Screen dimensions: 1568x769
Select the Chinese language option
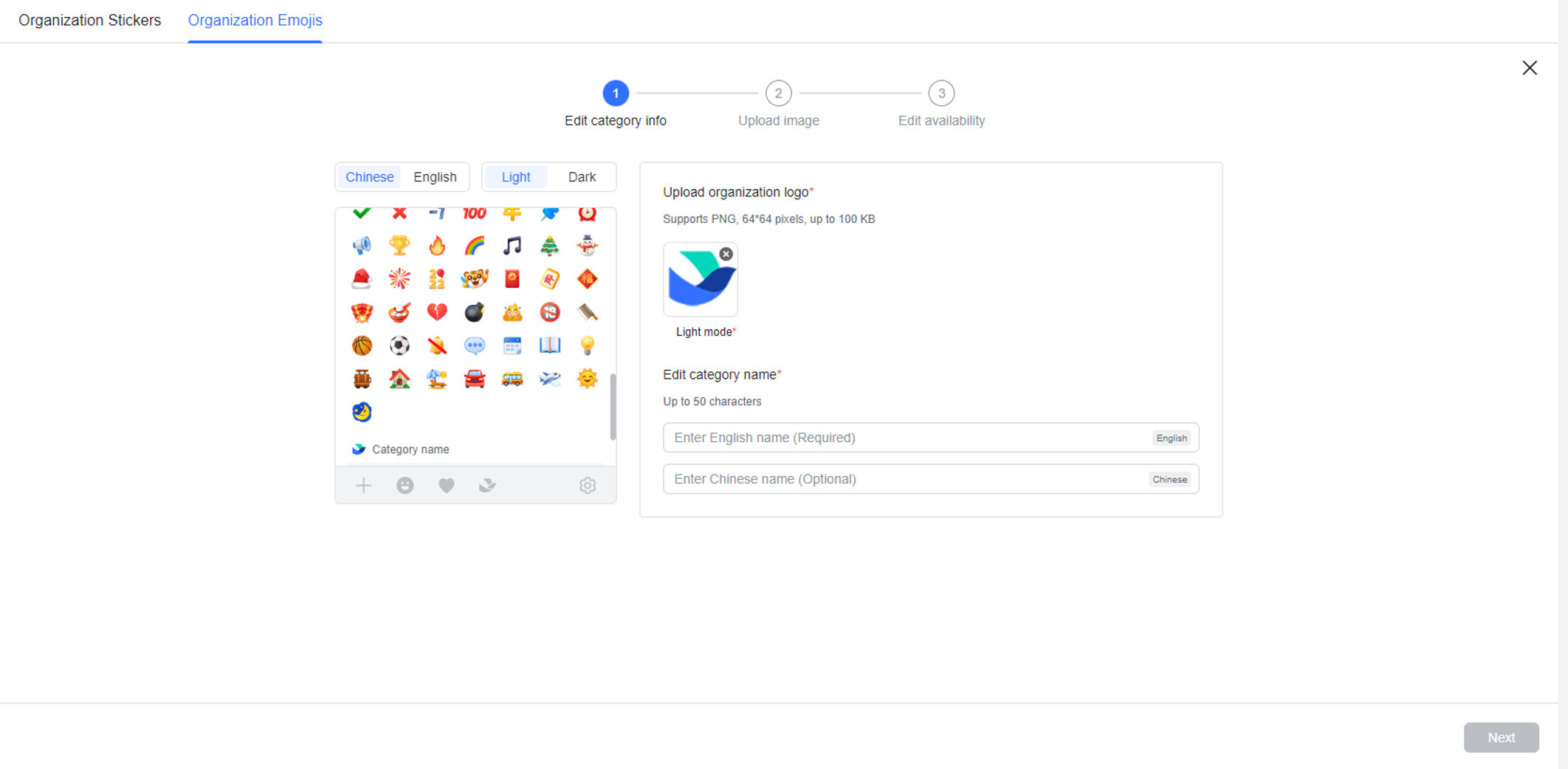[x=369, y=176]
